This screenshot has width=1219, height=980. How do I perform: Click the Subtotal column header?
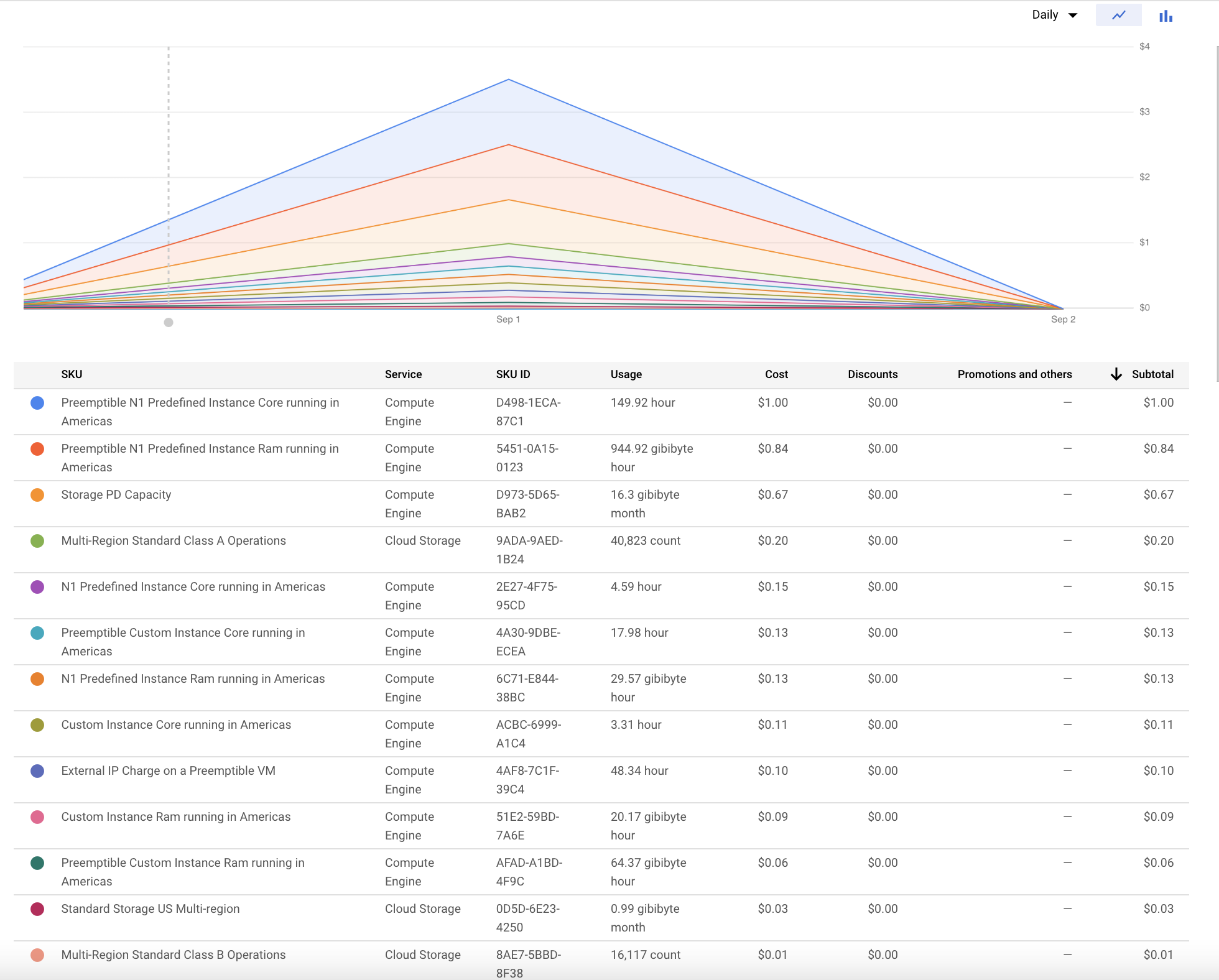click(1152, 374)
